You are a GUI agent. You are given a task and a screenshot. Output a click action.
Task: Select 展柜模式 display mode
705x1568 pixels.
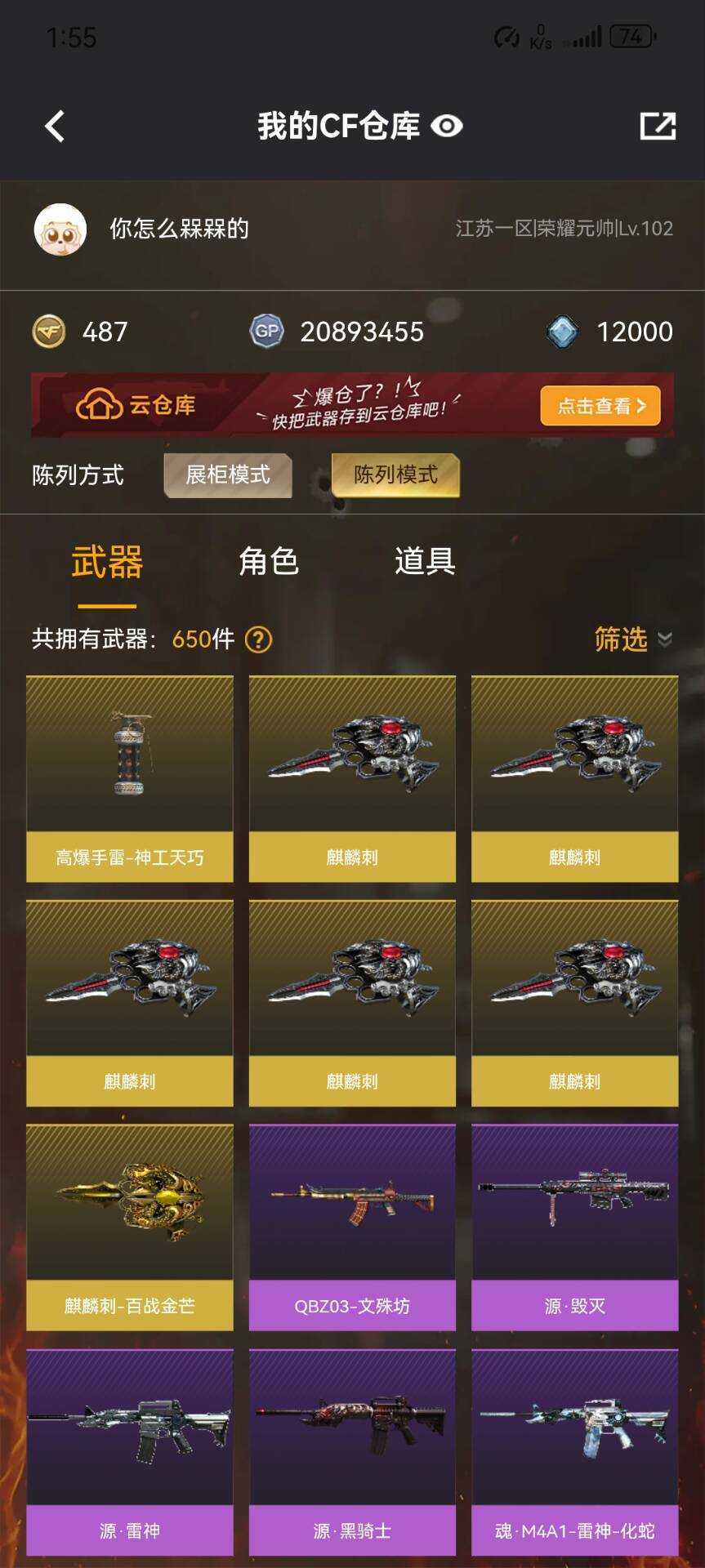click(228, 475)
